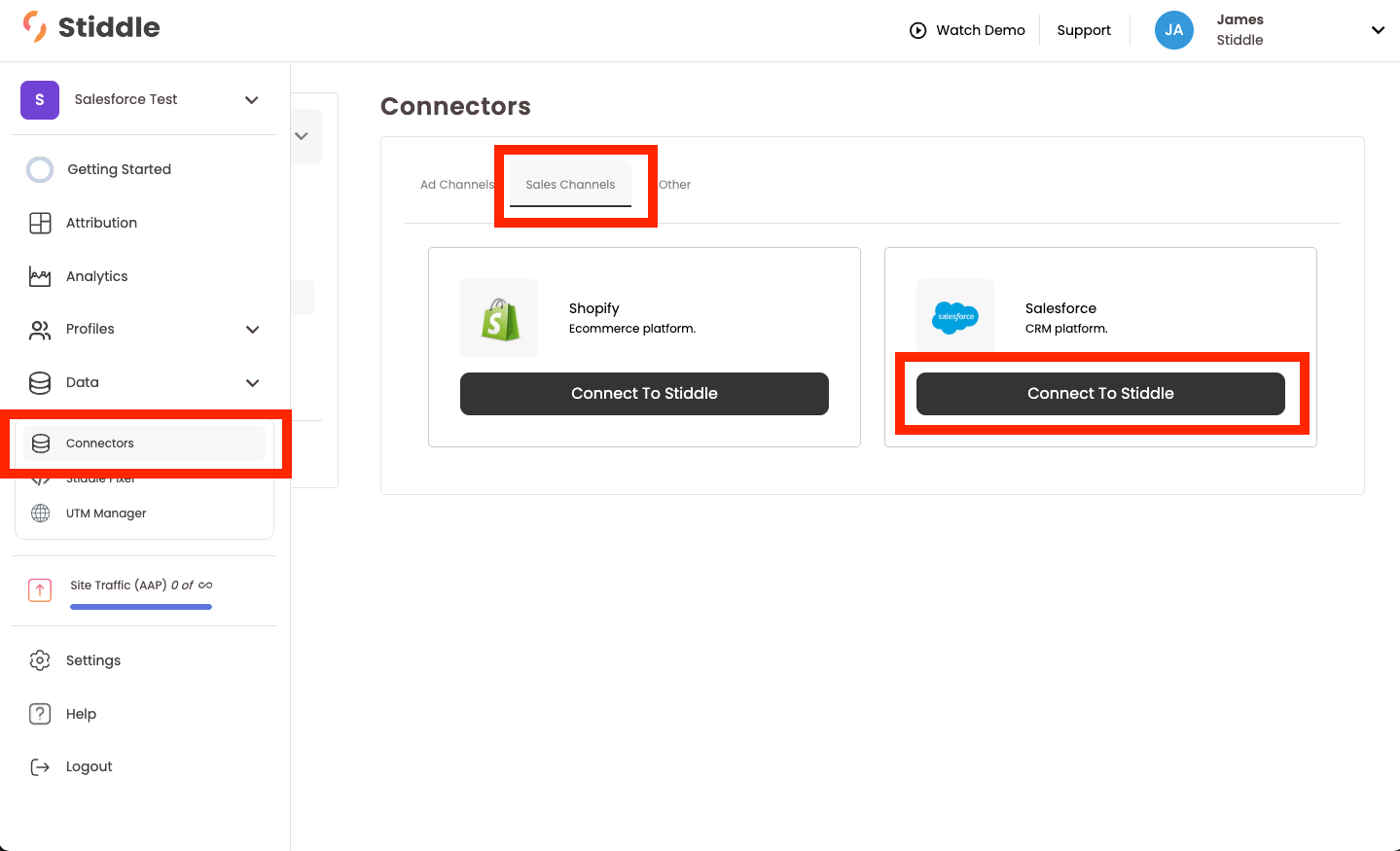Expand the James Stiddle account dropdown
This screenshot has height=851, width=1400.
click(x=1378, y=30)
